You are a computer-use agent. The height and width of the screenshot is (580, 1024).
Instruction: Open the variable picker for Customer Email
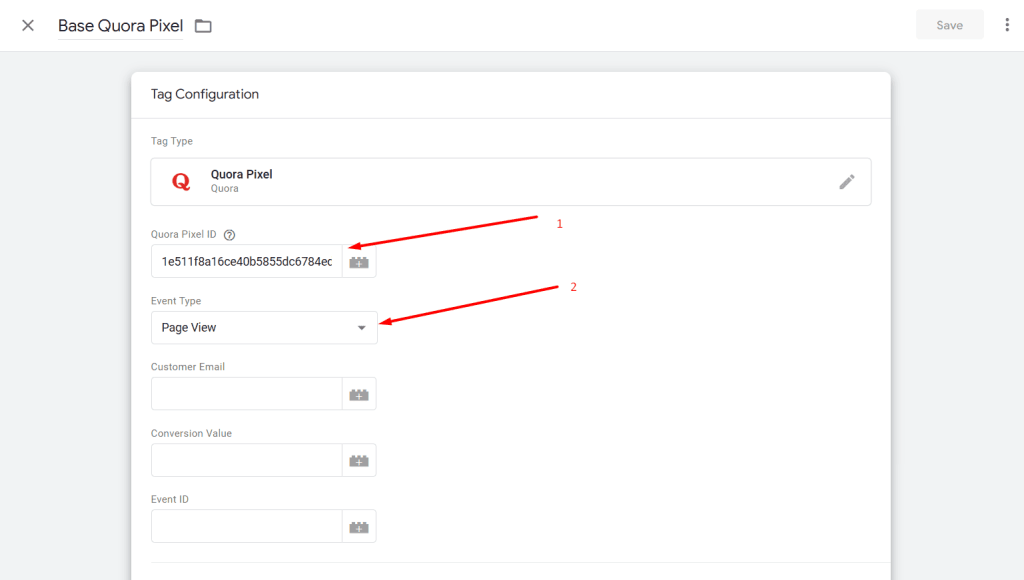tap(359, 393)
